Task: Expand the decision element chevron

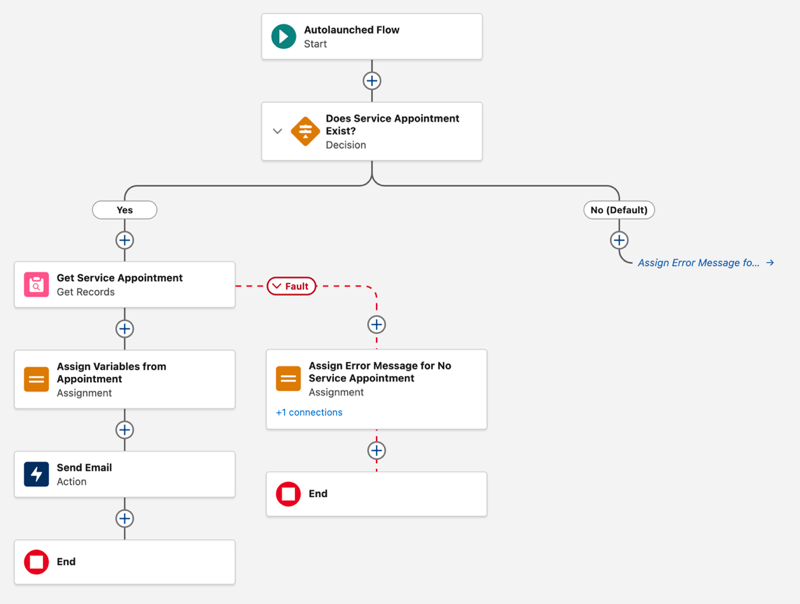Action: (277, 131)
